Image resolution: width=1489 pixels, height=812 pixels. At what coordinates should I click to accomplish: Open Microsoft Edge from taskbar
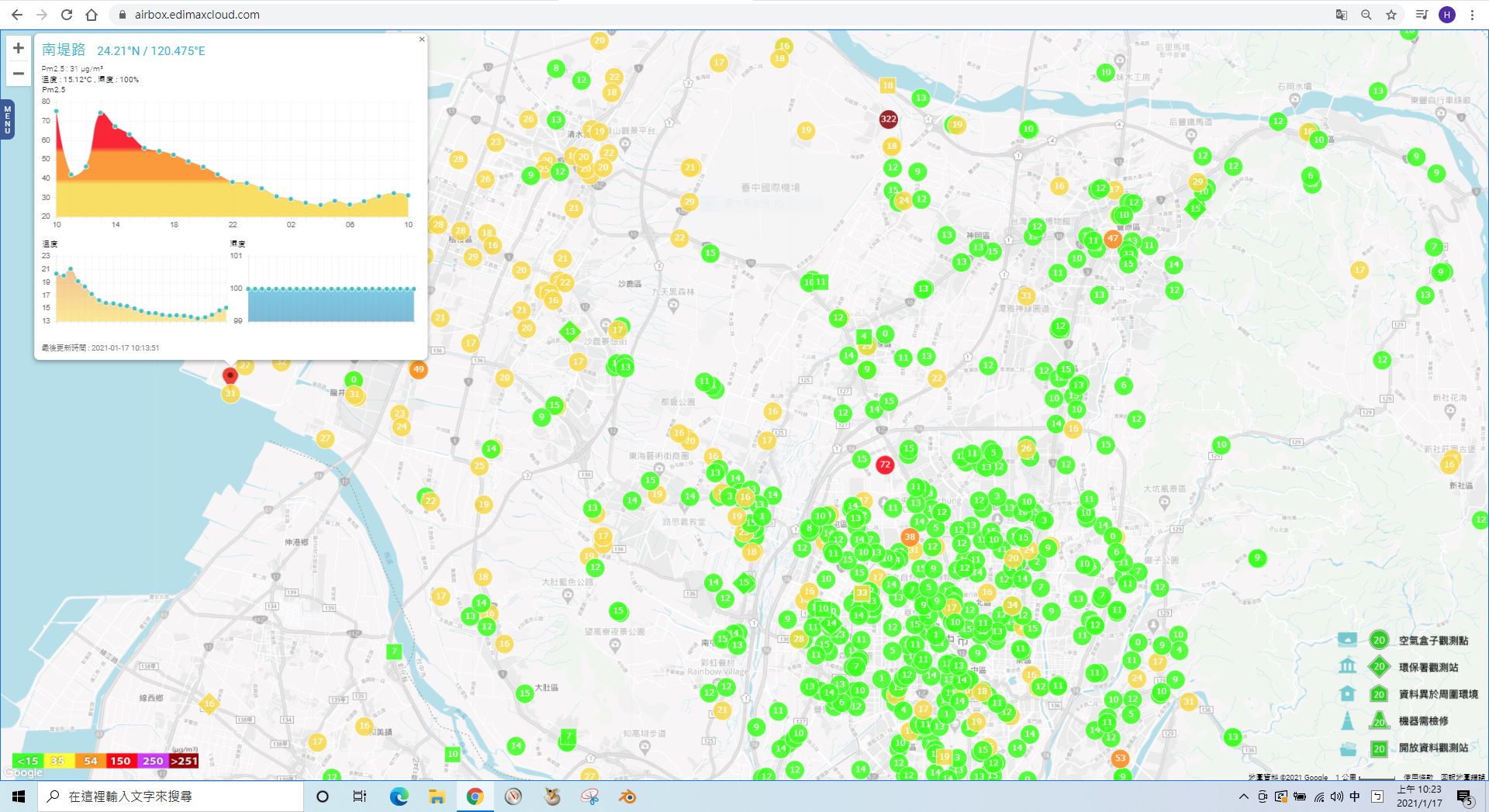coord(399,796)
